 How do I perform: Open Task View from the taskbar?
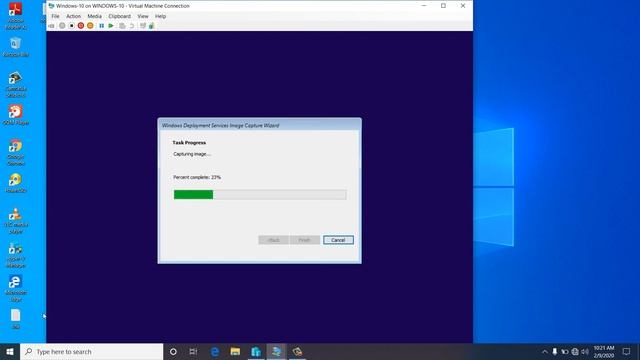193,351
